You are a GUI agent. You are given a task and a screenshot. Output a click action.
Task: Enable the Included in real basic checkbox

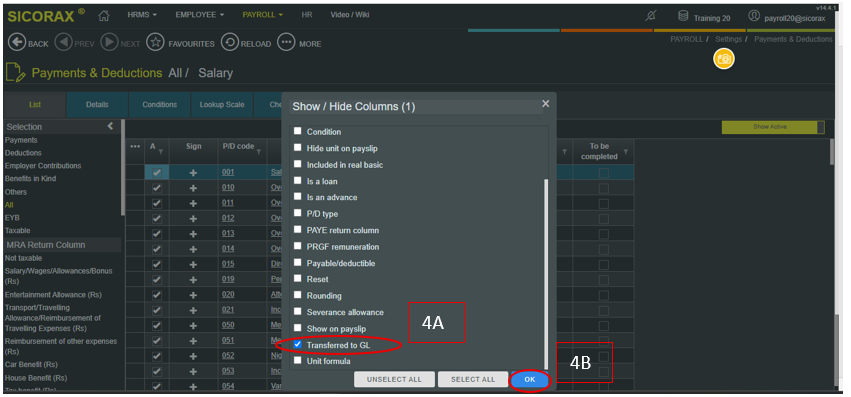[x=297, y=164]
